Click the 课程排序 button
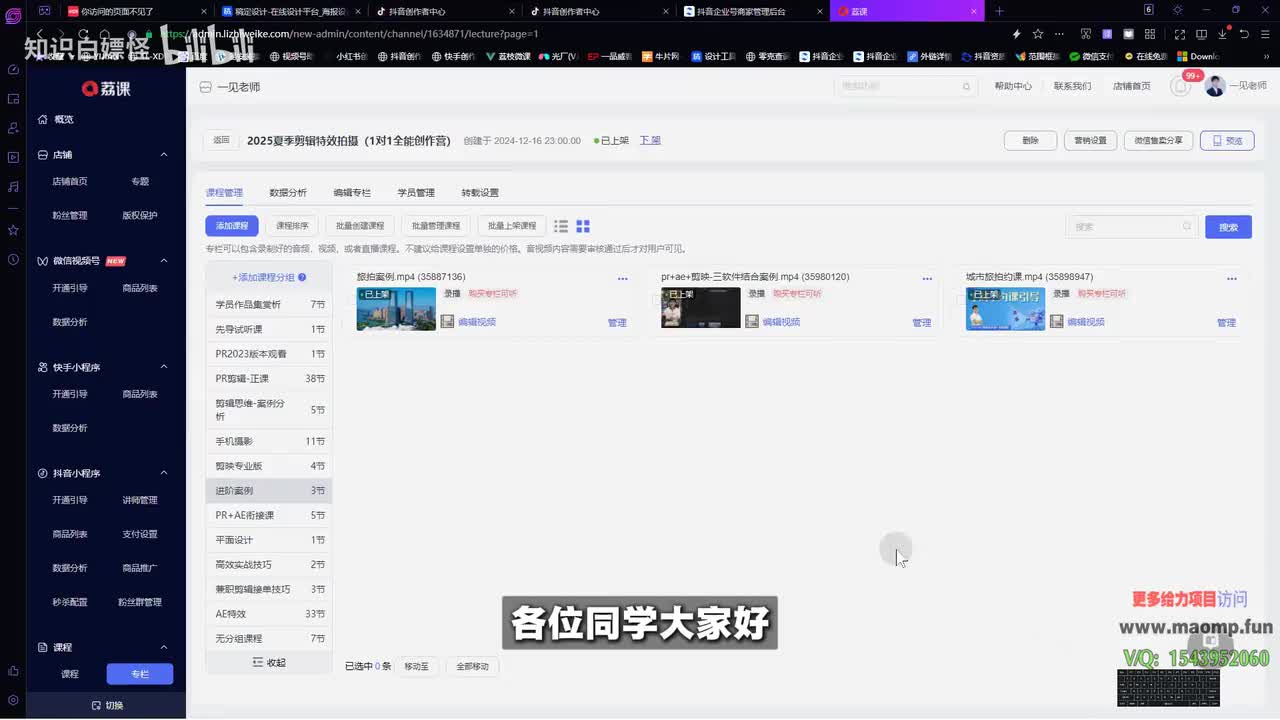The height and width of the screenshot is (720, 1280). click(x=292, y=226)
